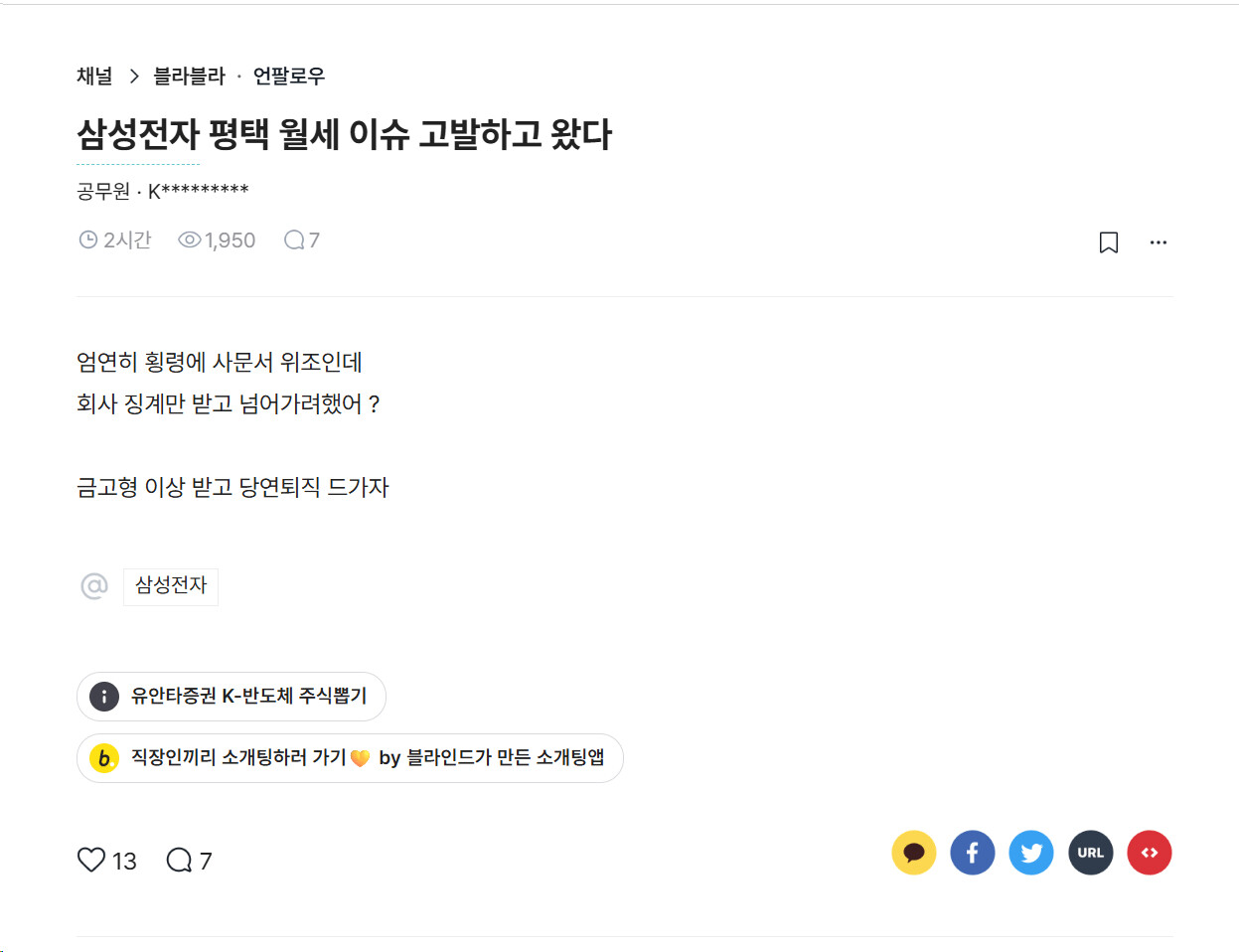Click 언팔로우 to unfollow channel
Image resolution: width=1239 pixels, height=952 pixels.
pyautogui.click(x=289, y=76)
